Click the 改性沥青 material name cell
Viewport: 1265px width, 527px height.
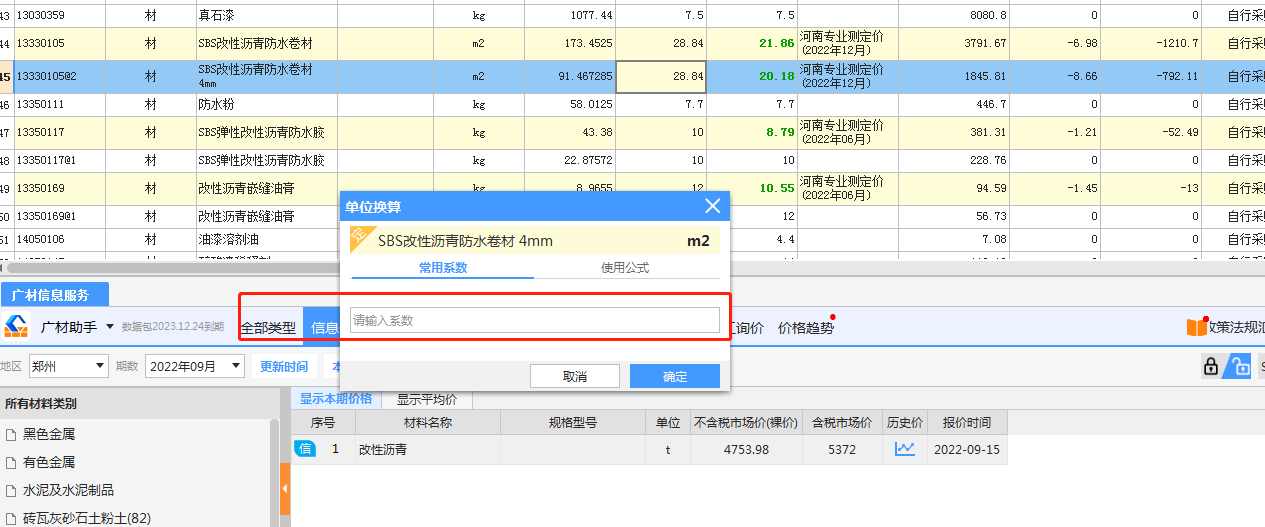click(427, 449)
